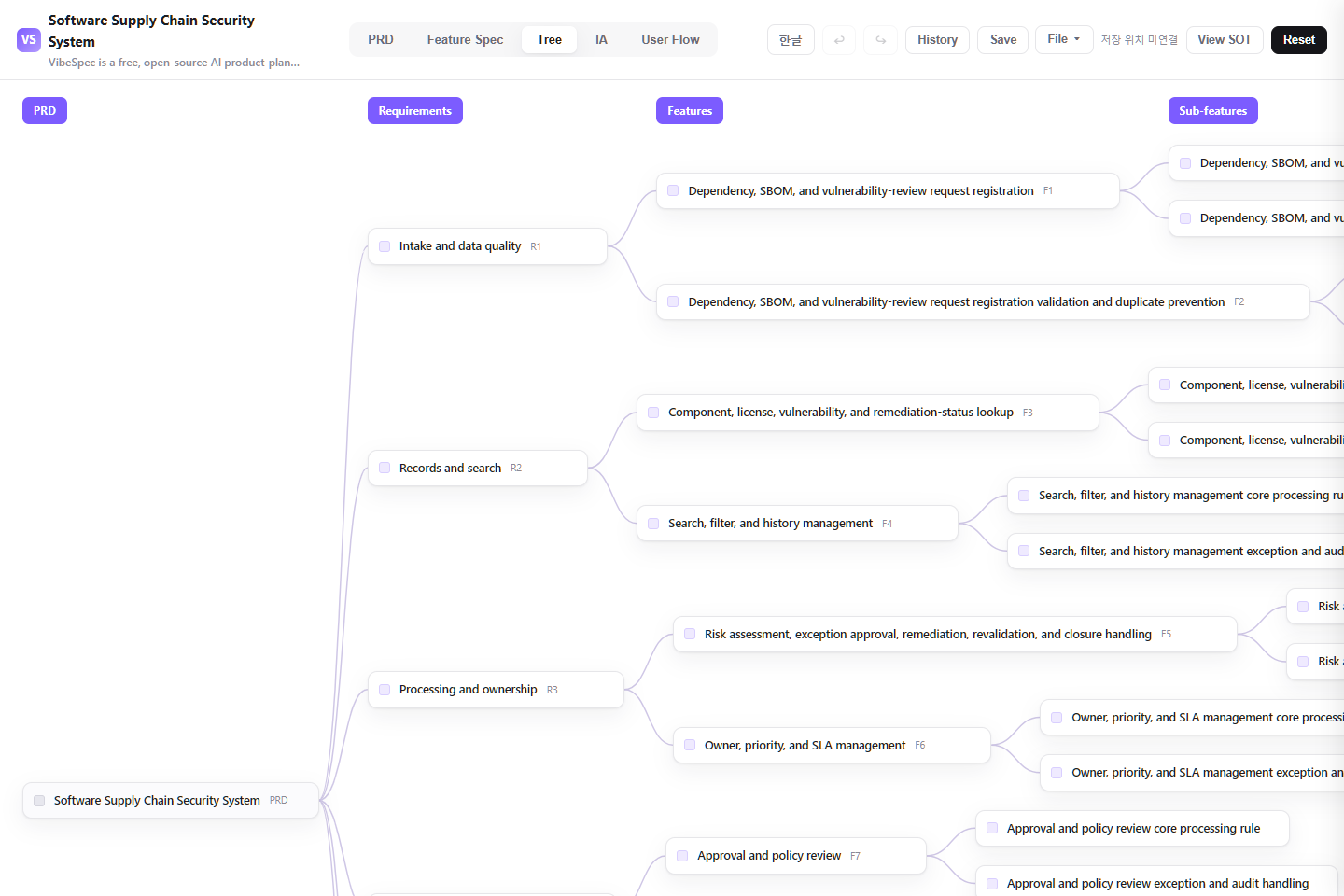The image size is (1344, 896).
Task: Select the Processing and ownership R3 node
Action: [x=496, y=690]
